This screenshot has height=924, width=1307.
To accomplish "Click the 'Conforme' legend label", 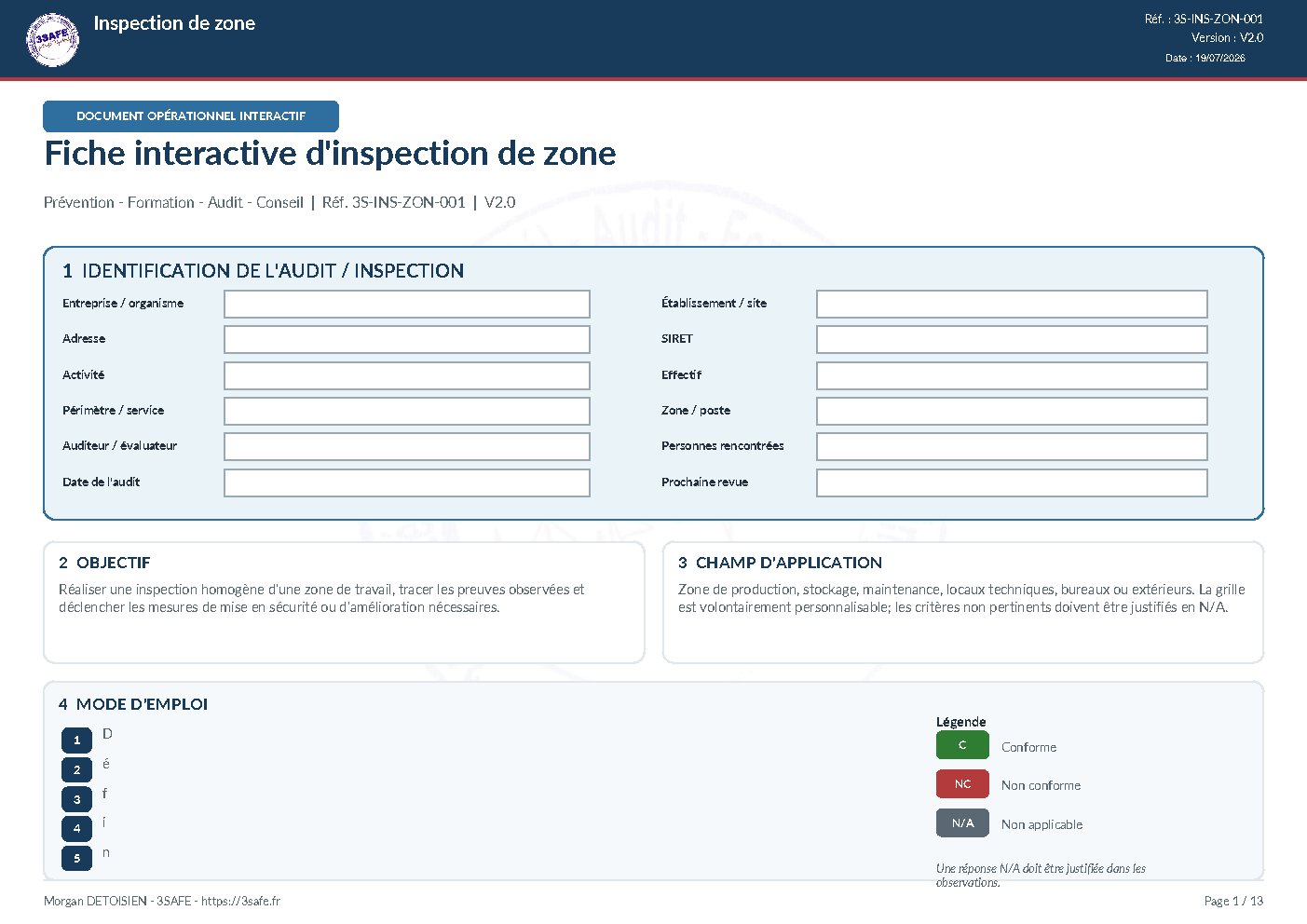I will [x=1028, y=747].
